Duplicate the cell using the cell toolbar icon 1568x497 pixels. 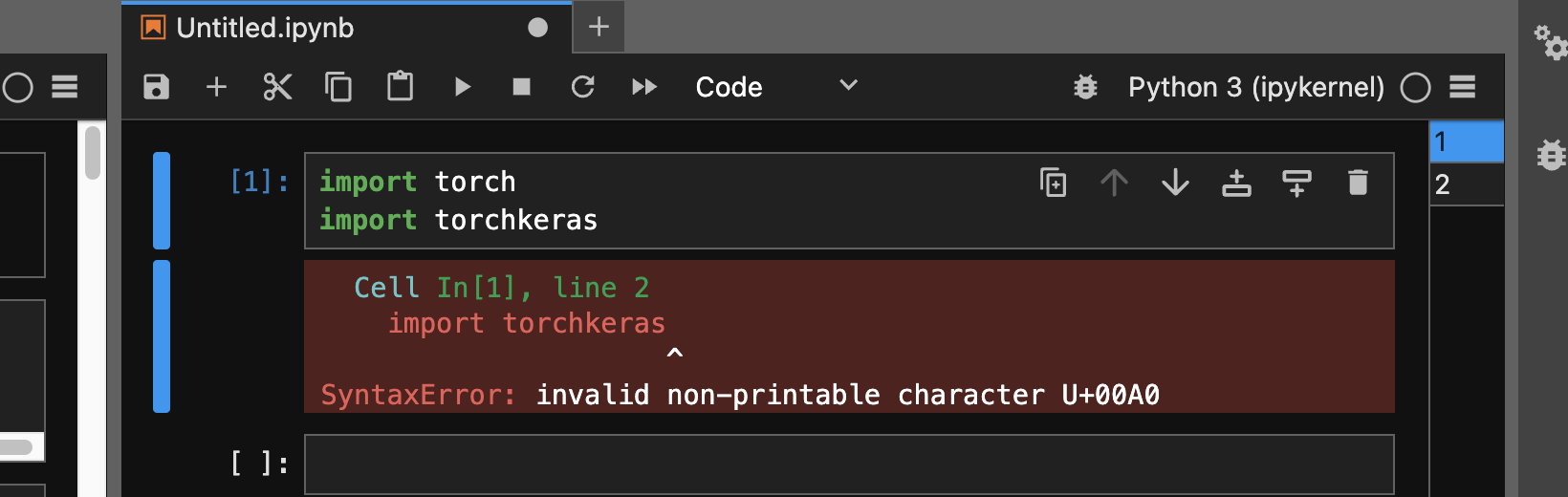[x=1053, y=182]
